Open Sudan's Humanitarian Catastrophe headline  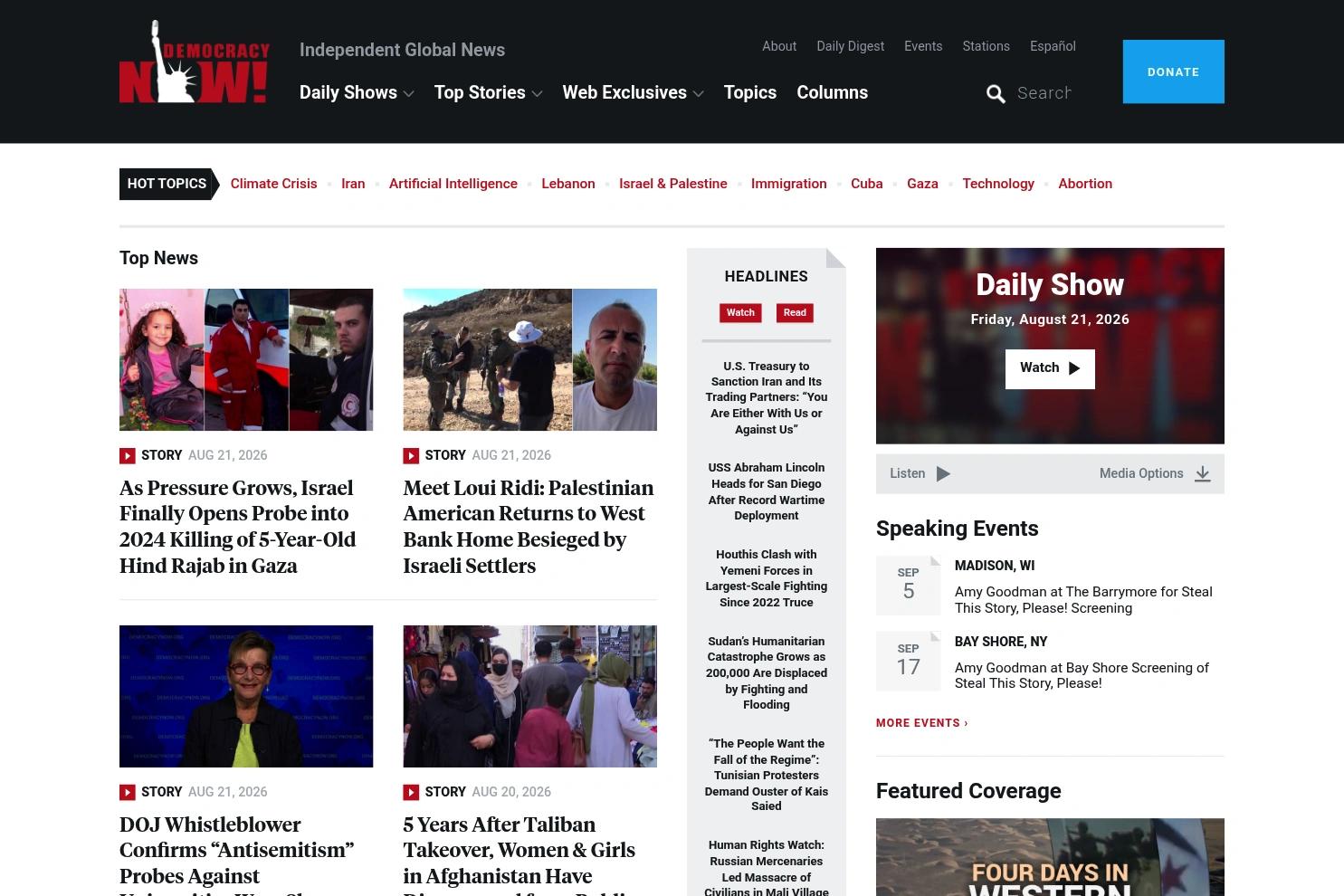point(767,672)
